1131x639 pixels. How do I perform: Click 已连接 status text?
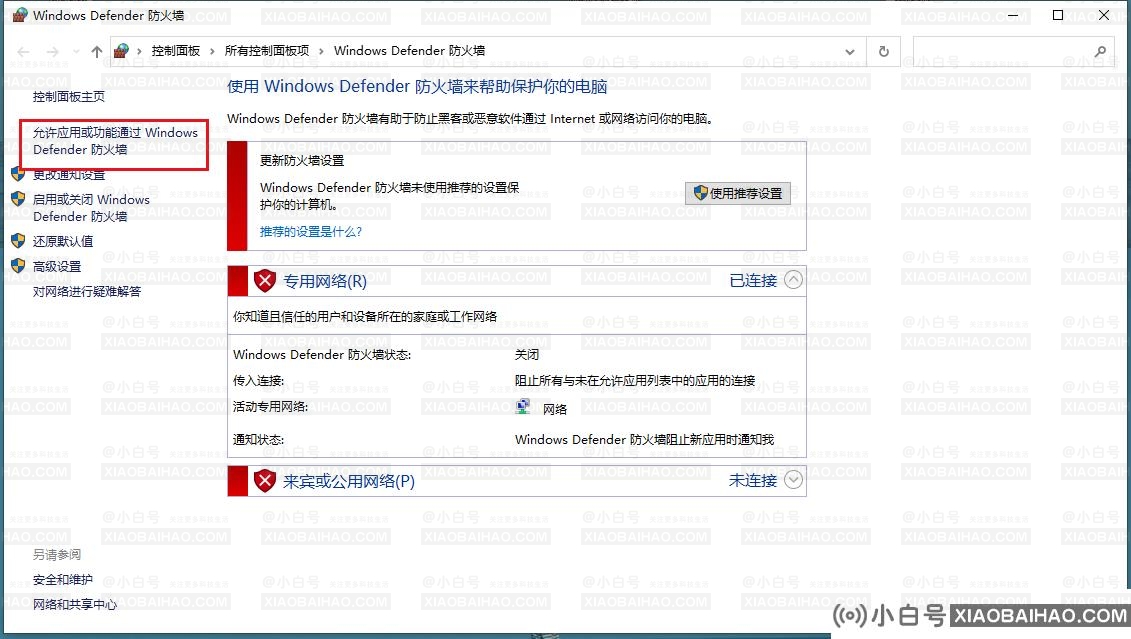[753, 281]
